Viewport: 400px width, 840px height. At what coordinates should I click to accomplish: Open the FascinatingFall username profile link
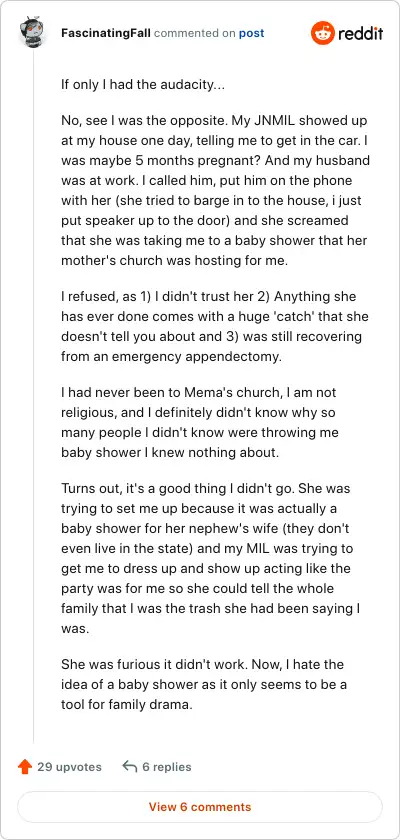tap(106, 33)
